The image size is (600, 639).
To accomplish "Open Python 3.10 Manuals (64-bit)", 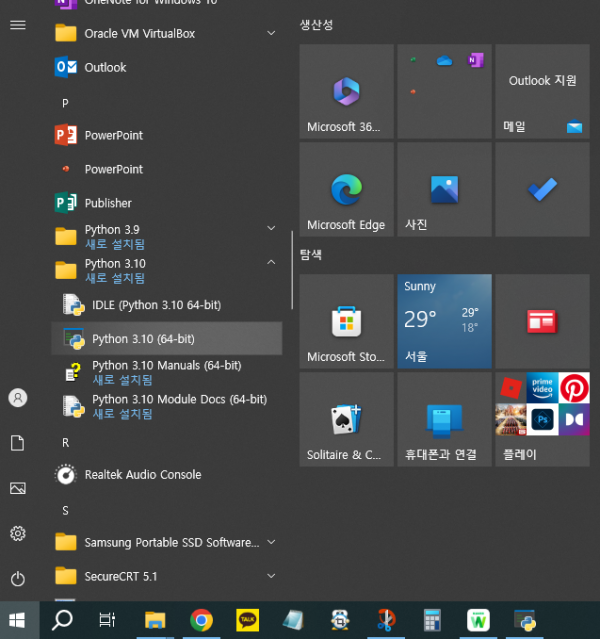I will tap(166, 372).
